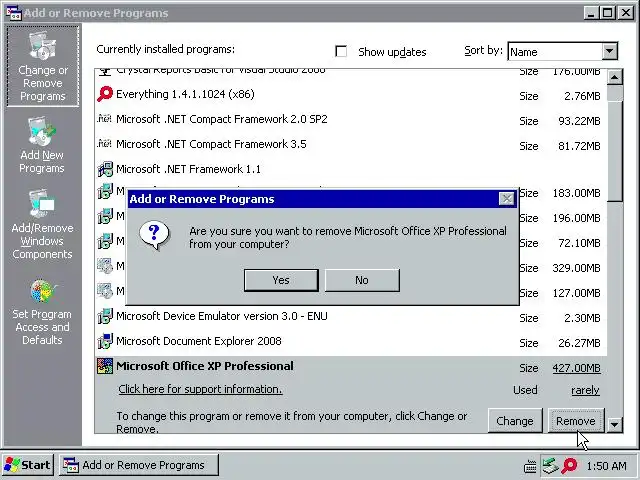The height and width of the screenshot is (480, 640).
Task: Click the safely remove hardware tray icon
Action: pyautogui.click(x=550, y=465)
